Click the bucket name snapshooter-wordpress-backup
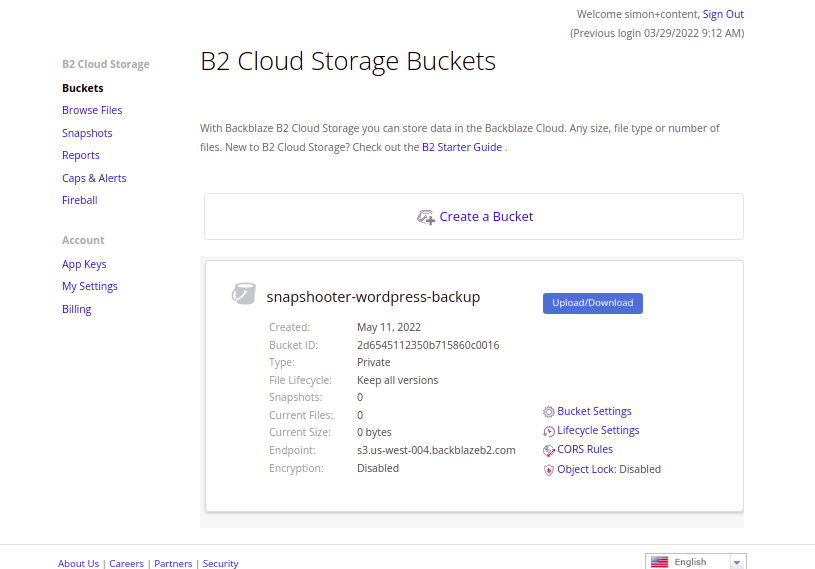 (x=373, y=297)
